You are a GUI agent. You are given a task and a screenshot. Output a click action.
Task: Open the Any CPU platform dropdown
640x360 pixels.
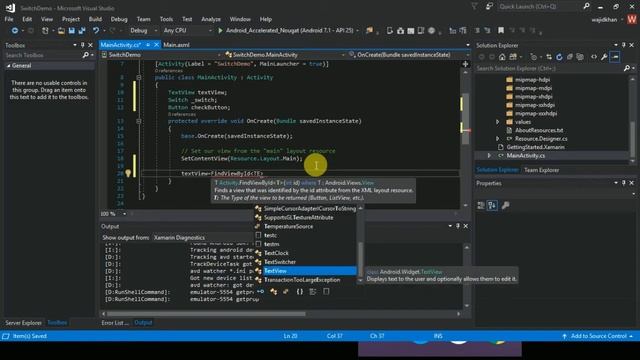coord(188,31)
